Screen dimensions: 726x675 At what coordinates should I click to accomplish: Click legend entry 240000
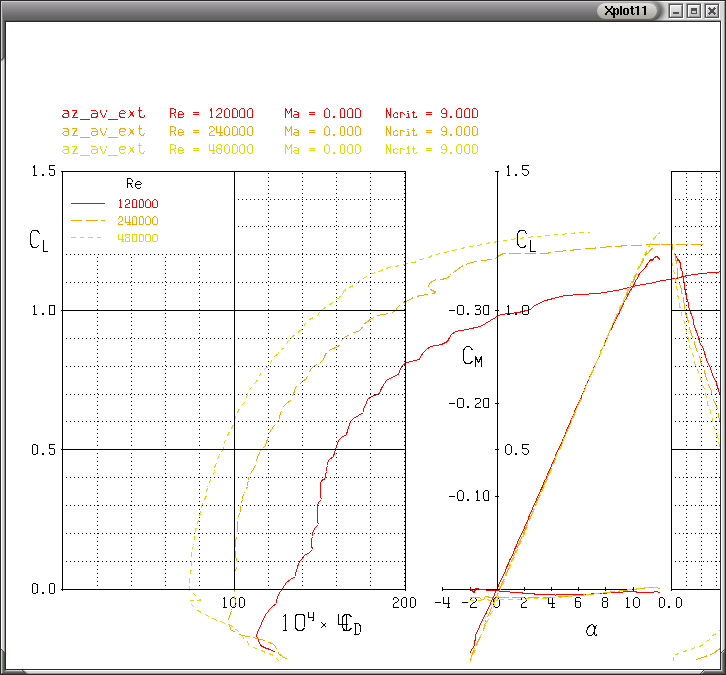tap(138, 221)
